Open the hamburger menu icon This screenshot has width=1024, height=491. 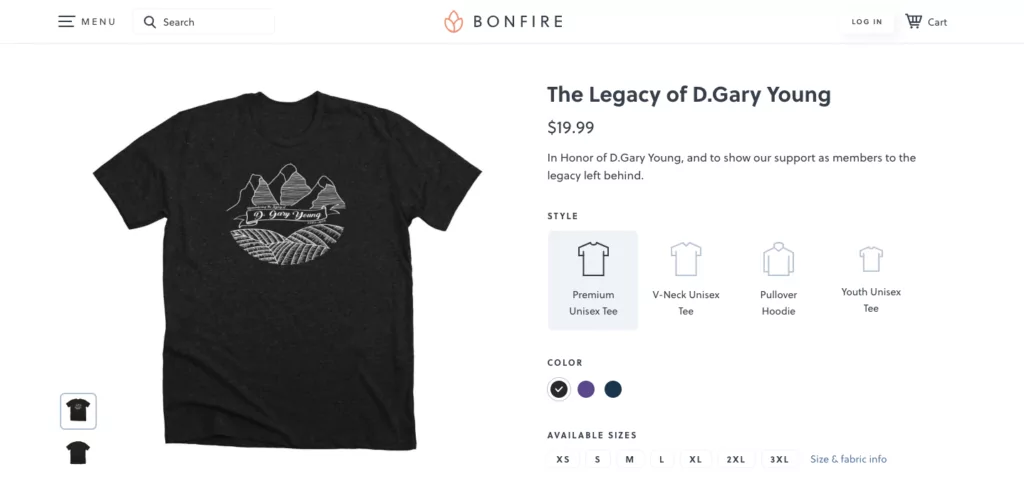pos(67,21)
